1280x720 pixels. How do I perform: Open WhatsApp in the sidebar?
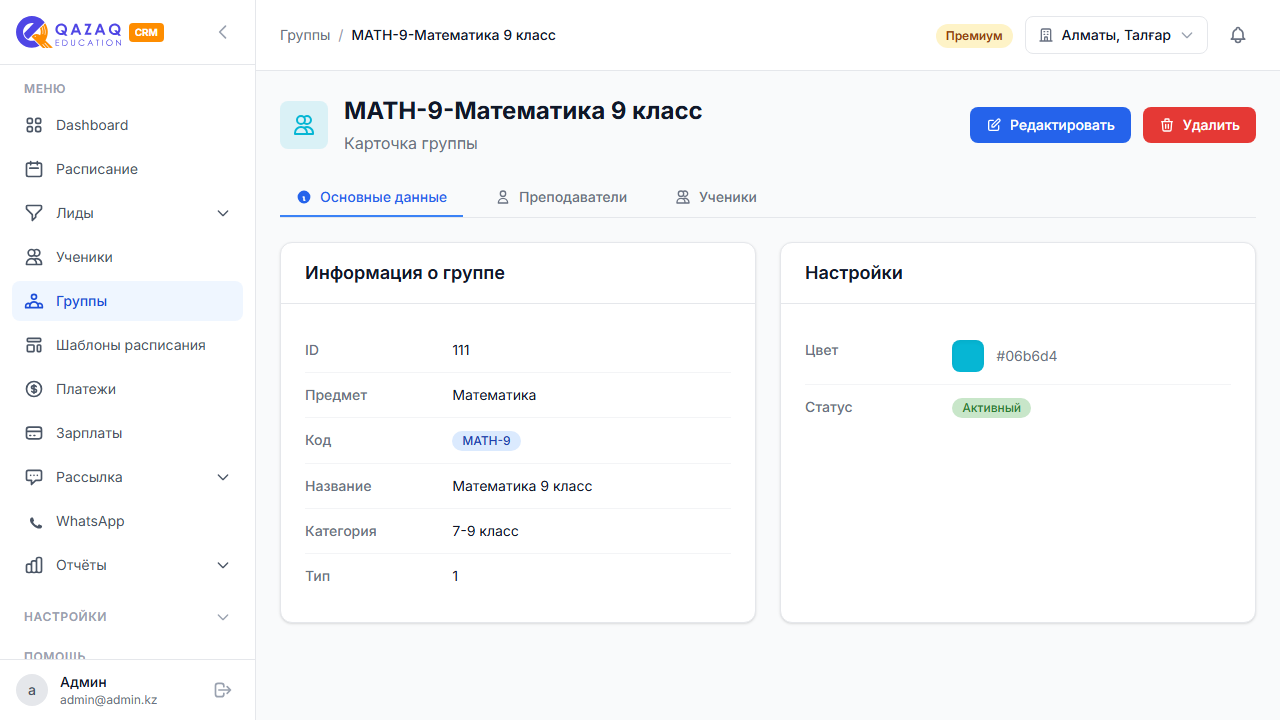(x=128, y=521)
